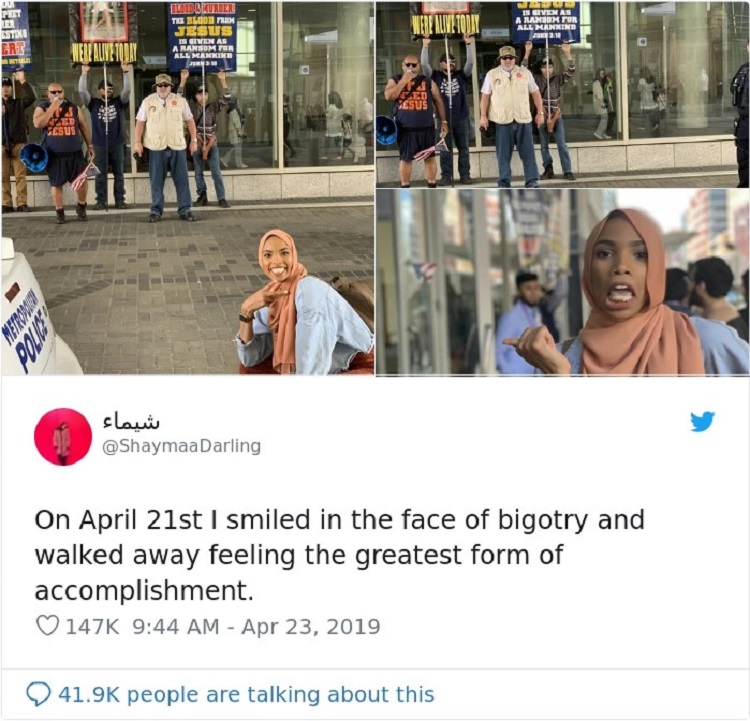Like the tweet via heart icon
Screen dimensions: 750x721
(47, 626)
